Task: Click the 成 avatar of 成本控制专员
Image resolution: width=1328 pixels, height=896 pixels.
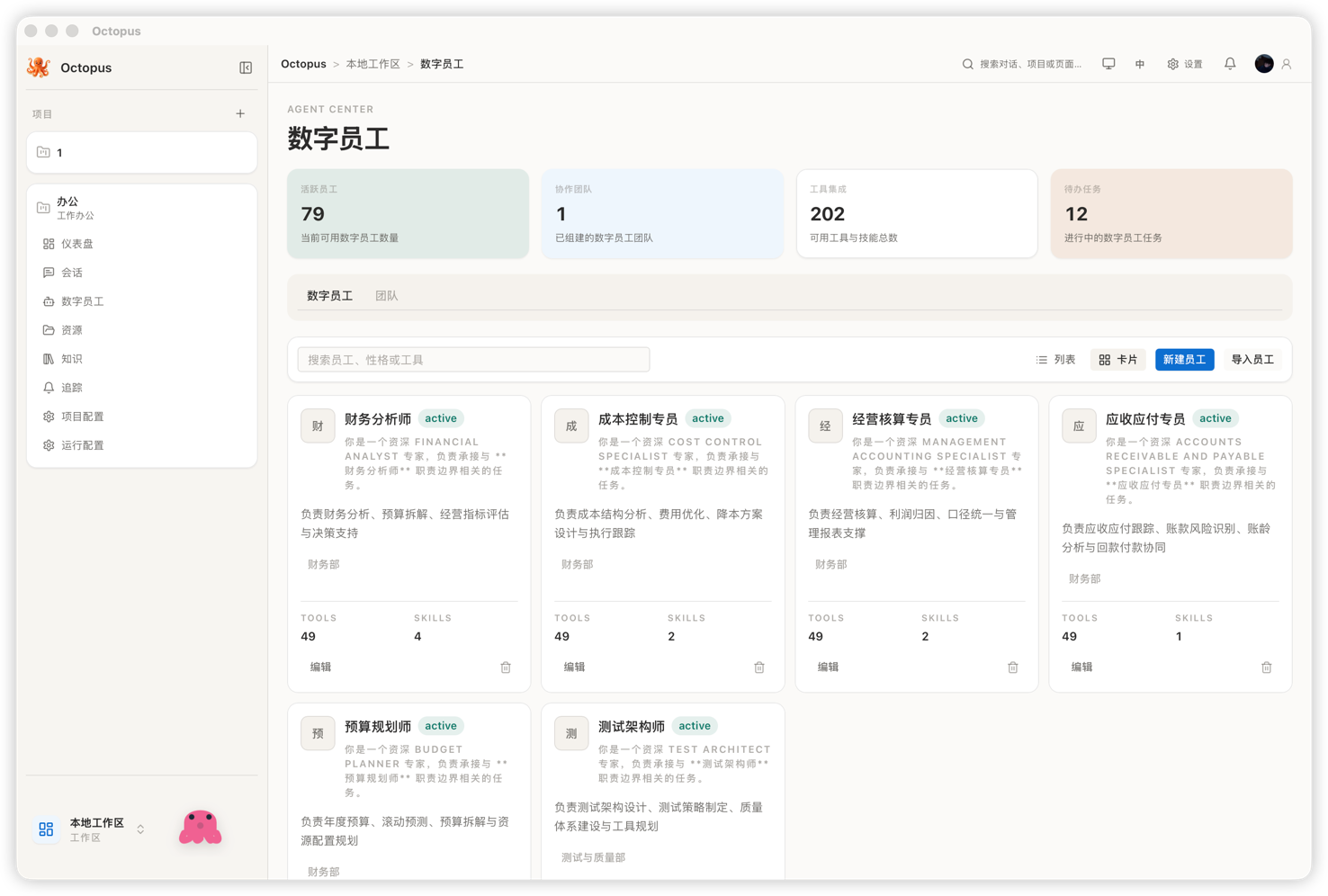Action: (571, 426)
